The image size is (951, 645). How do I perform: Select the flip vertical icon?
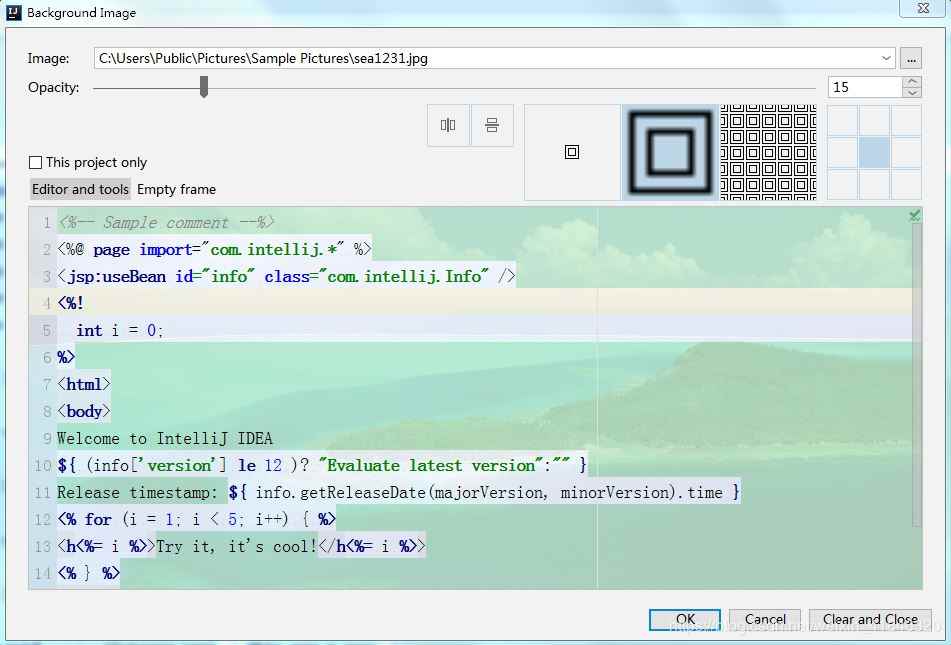click(x=491, y=125)
